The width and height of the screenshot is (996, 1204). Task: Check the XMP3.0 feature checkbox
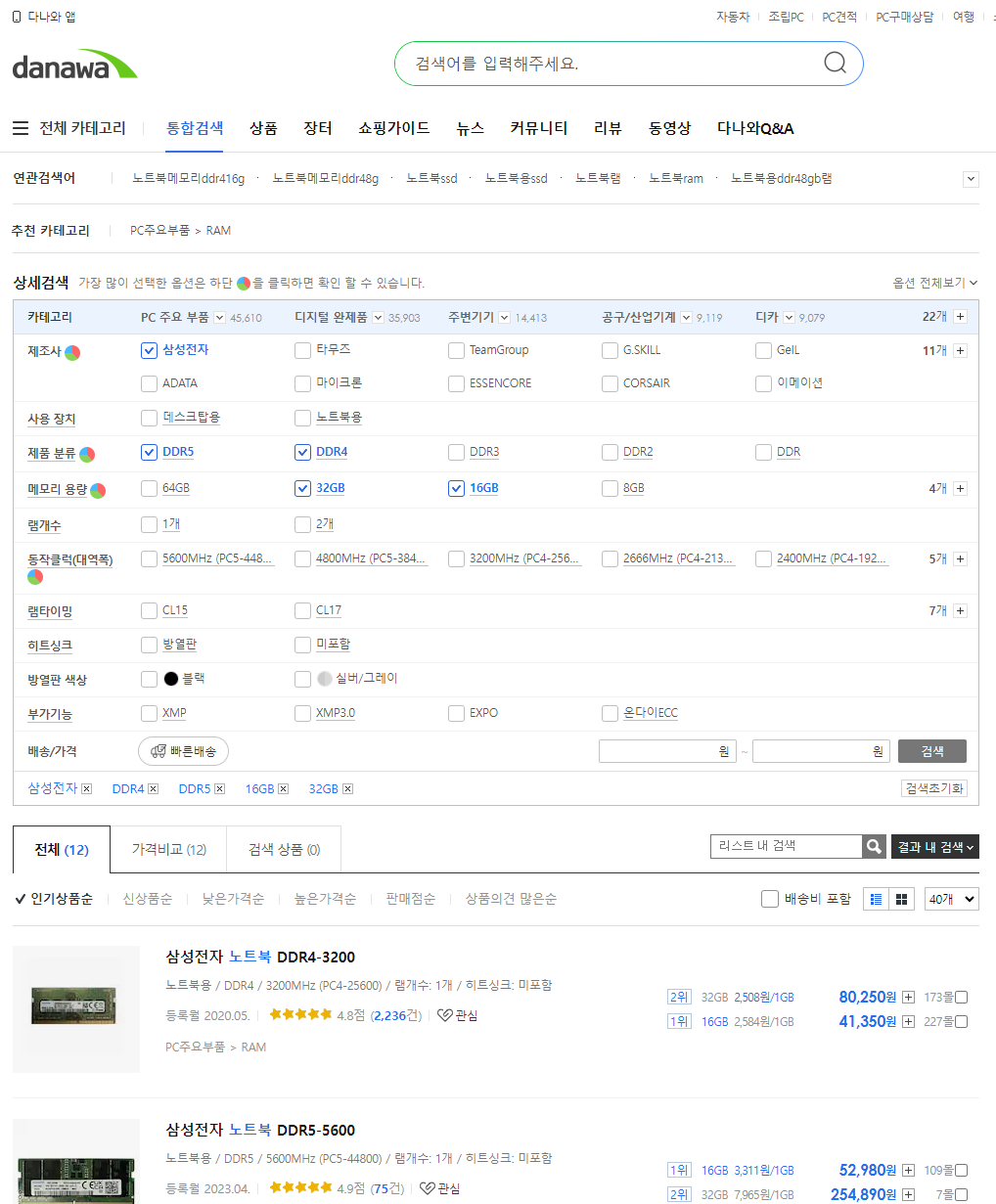pos(302,713)
